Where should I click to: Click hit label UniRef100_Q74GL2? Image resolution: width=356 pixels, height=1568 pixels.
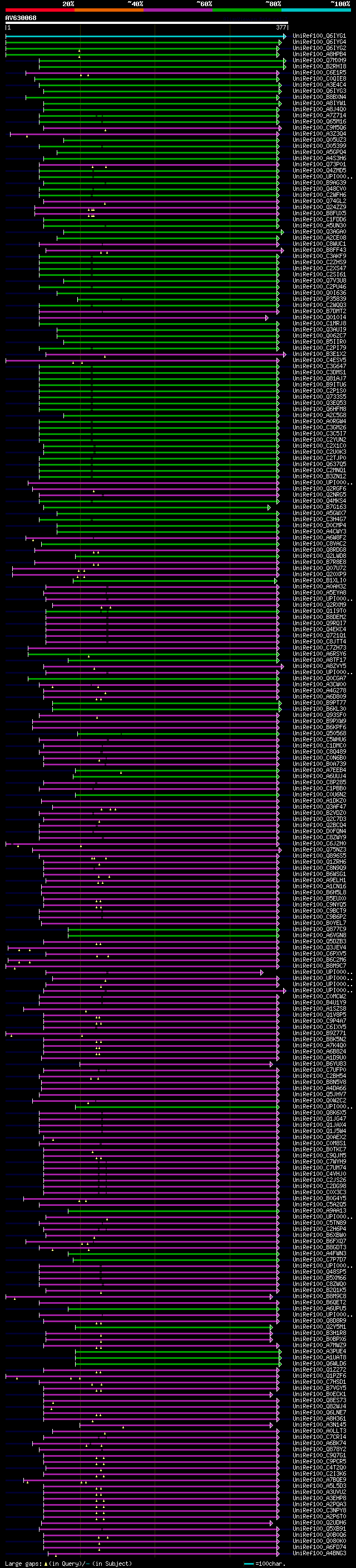click(x=319, y=201)
